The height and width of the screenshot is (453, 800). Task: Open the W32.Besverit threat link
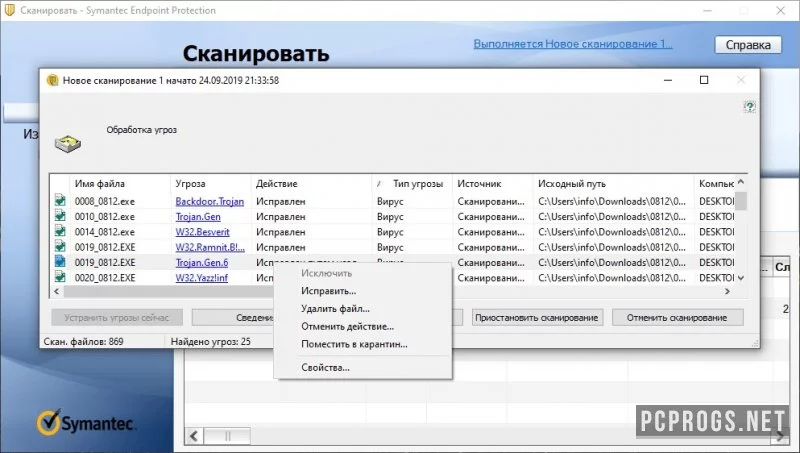point(203,232)
